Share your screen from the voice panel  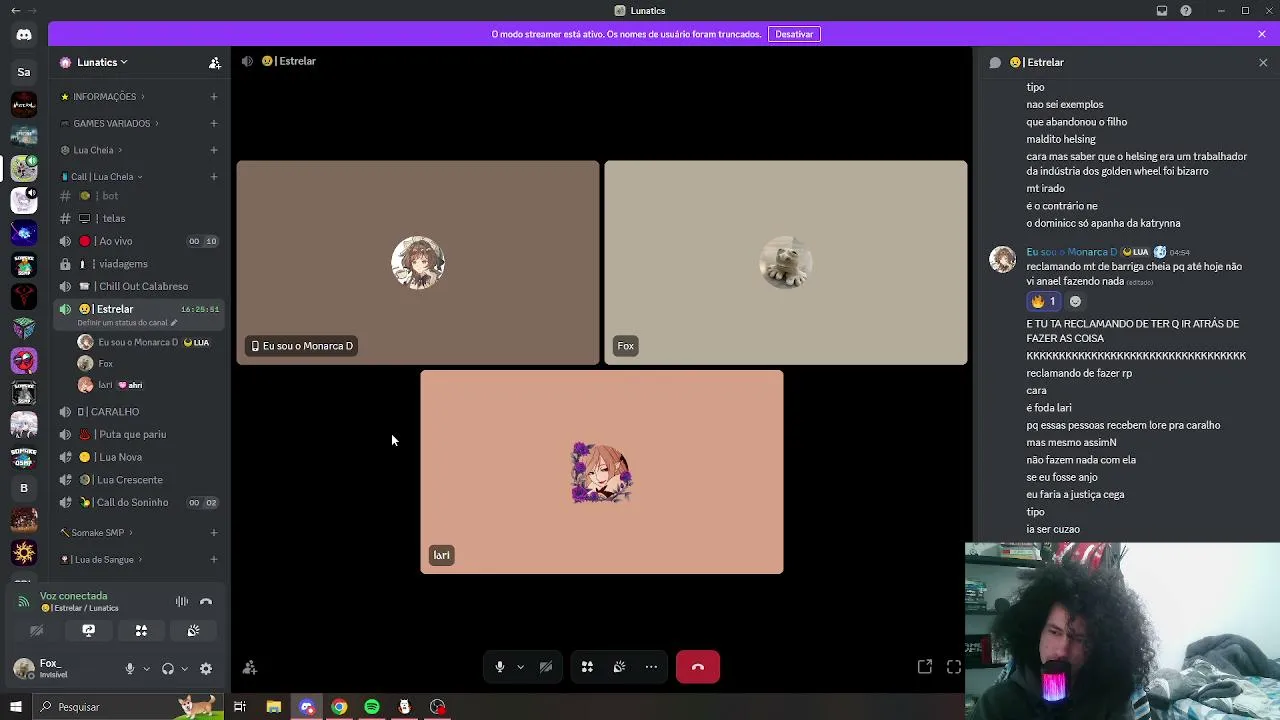point(88,630)
